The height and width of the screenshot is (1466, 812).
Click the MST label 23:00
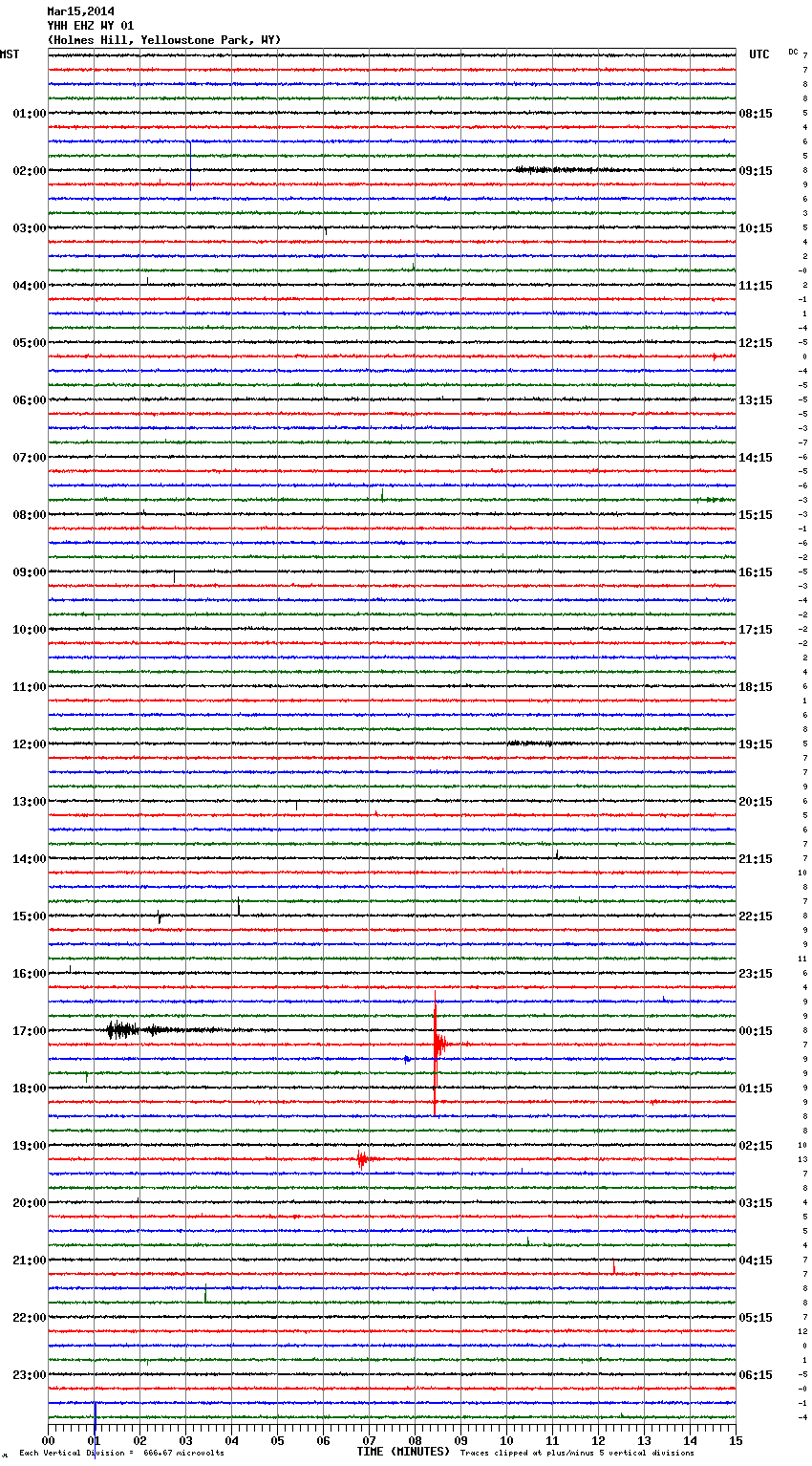pyautogui.click(x=30, y=1375)
